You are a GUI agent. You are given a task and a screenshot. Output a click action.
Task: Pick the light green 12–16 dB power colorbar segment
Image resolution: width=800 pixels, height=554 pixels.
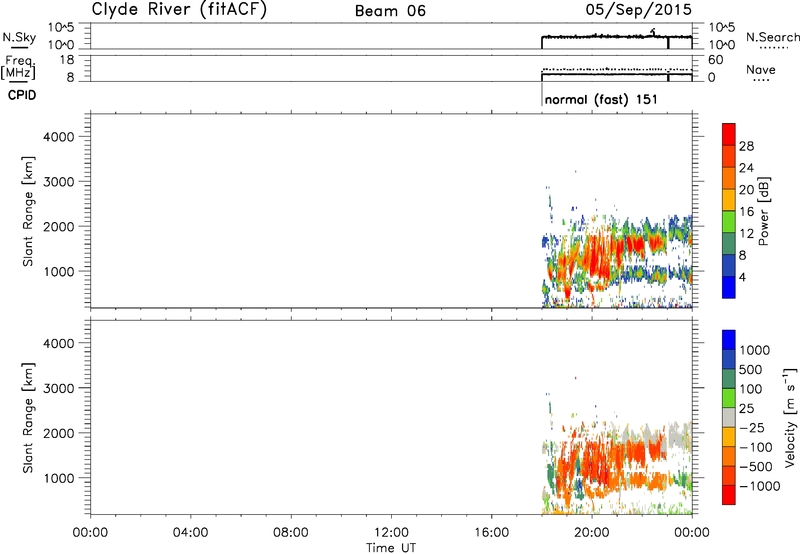729,222
